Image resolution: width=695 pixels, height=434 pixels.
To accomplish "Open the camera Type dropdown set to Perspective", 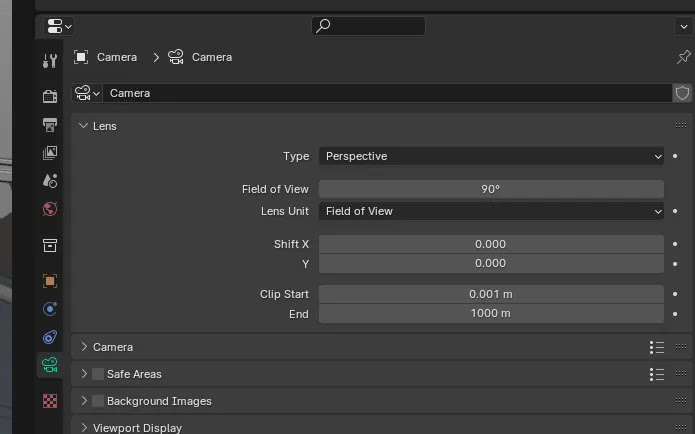I will pos(491,156).
